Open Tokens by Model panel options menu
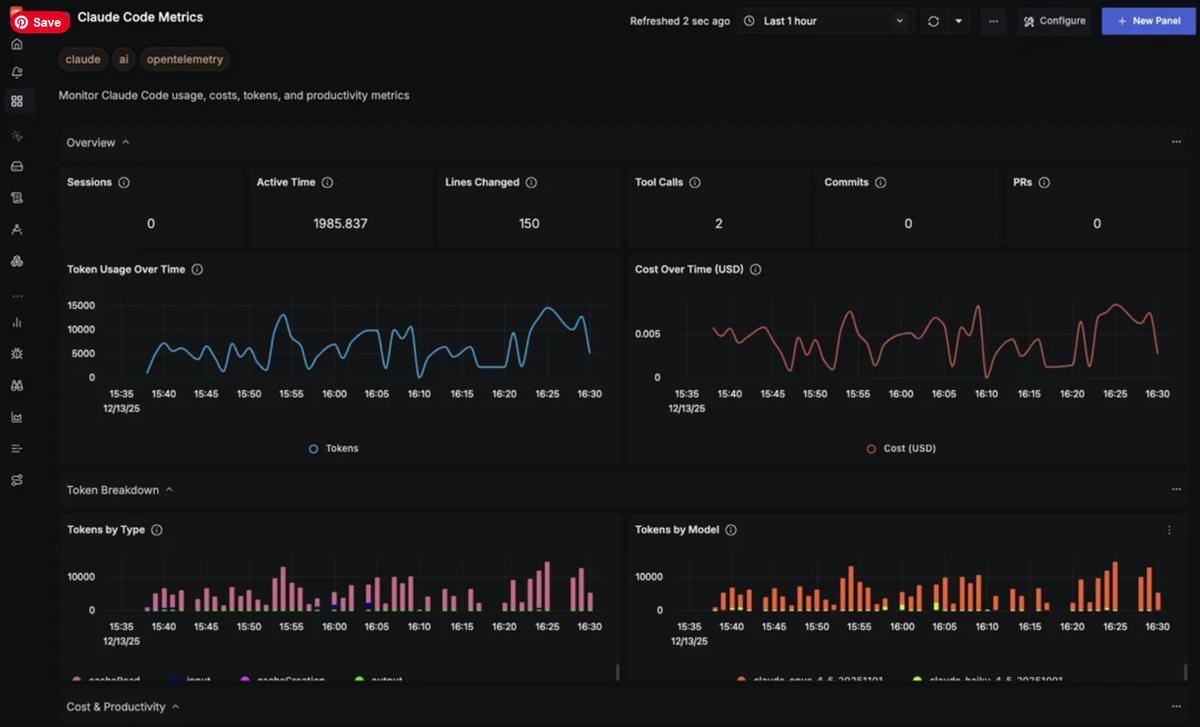Screen dimensions: 1200x727 1169,530
